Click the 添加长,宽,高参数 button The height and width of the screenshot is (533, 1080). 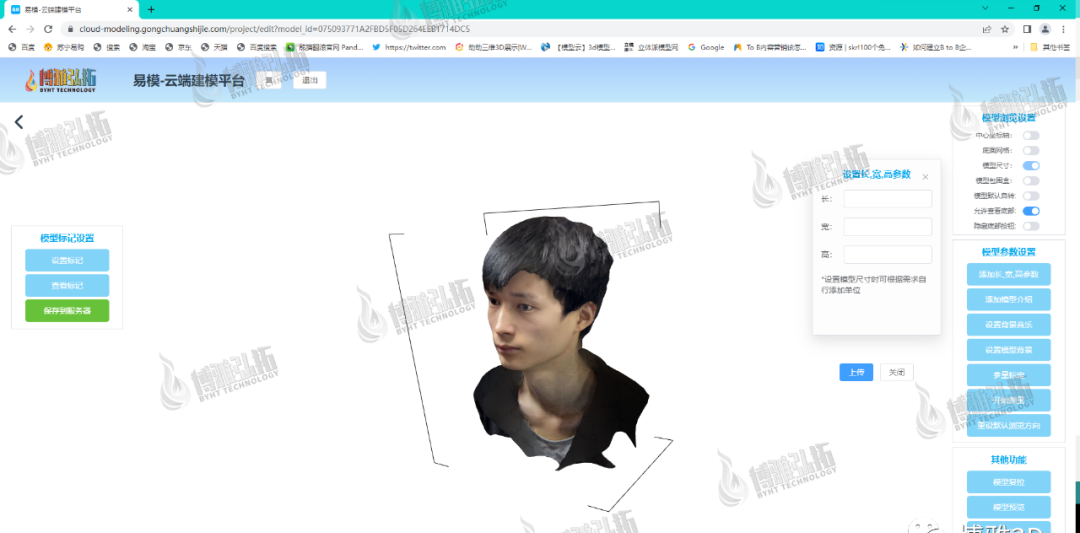pyautogui.click(x=1008, y=274)
